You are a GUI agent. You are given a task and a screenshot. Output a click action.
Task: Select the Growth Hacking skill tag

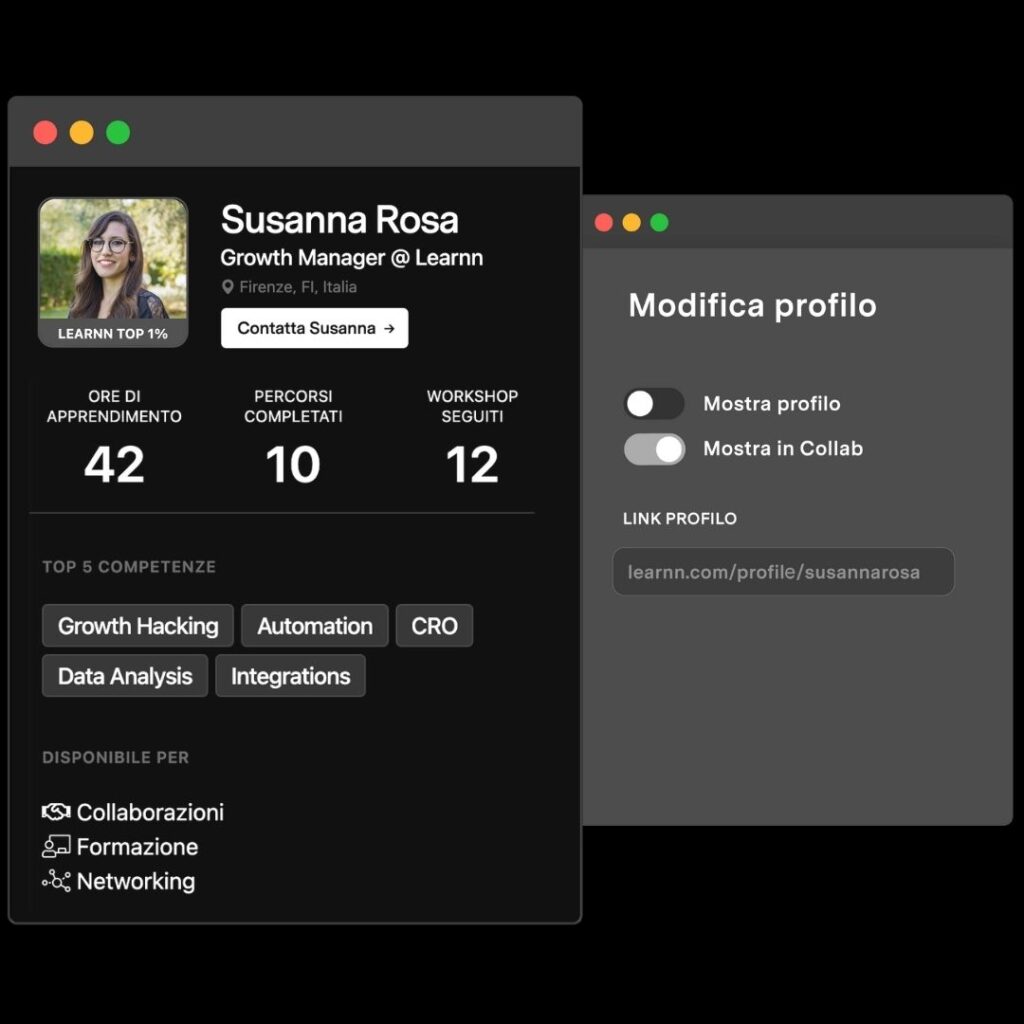tap(138, 626)
